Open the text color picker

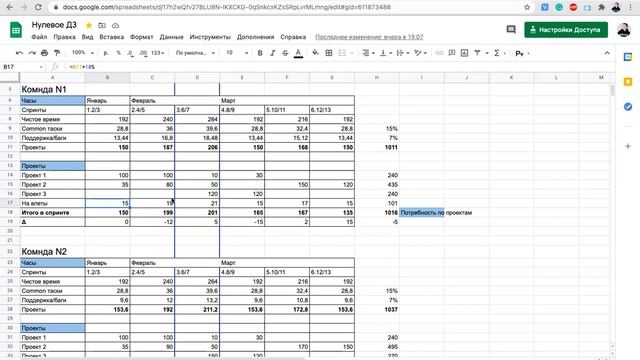click(298, 53)
